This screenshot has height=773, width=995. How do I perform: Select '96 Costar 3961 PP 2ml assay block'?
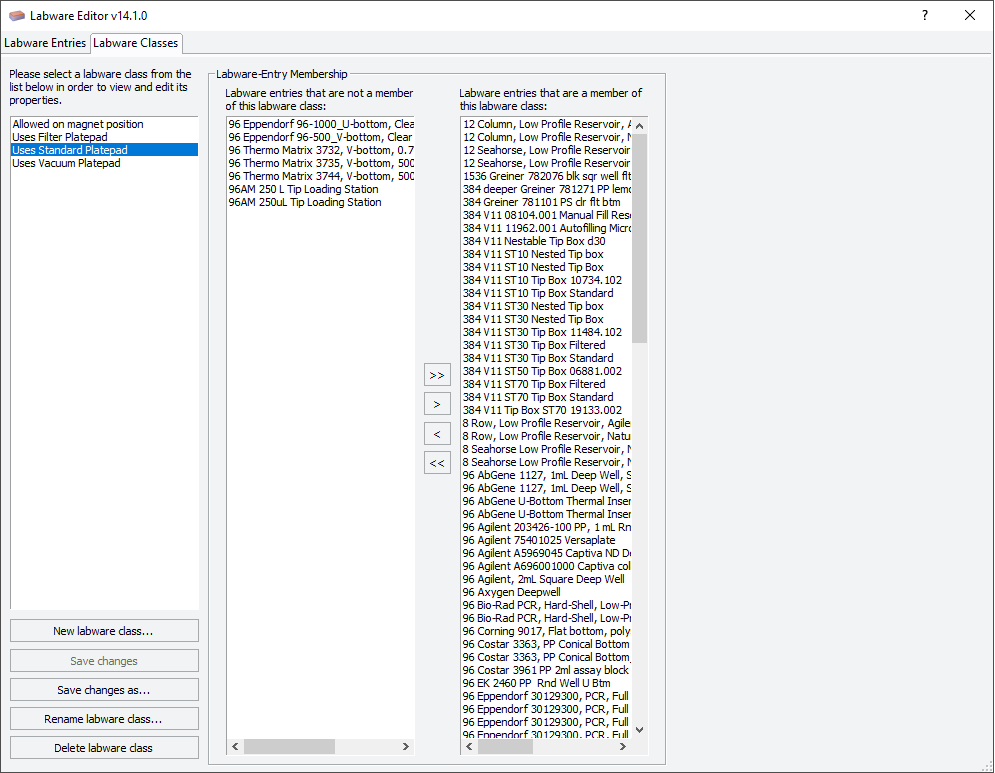click(x=546, y=670)
